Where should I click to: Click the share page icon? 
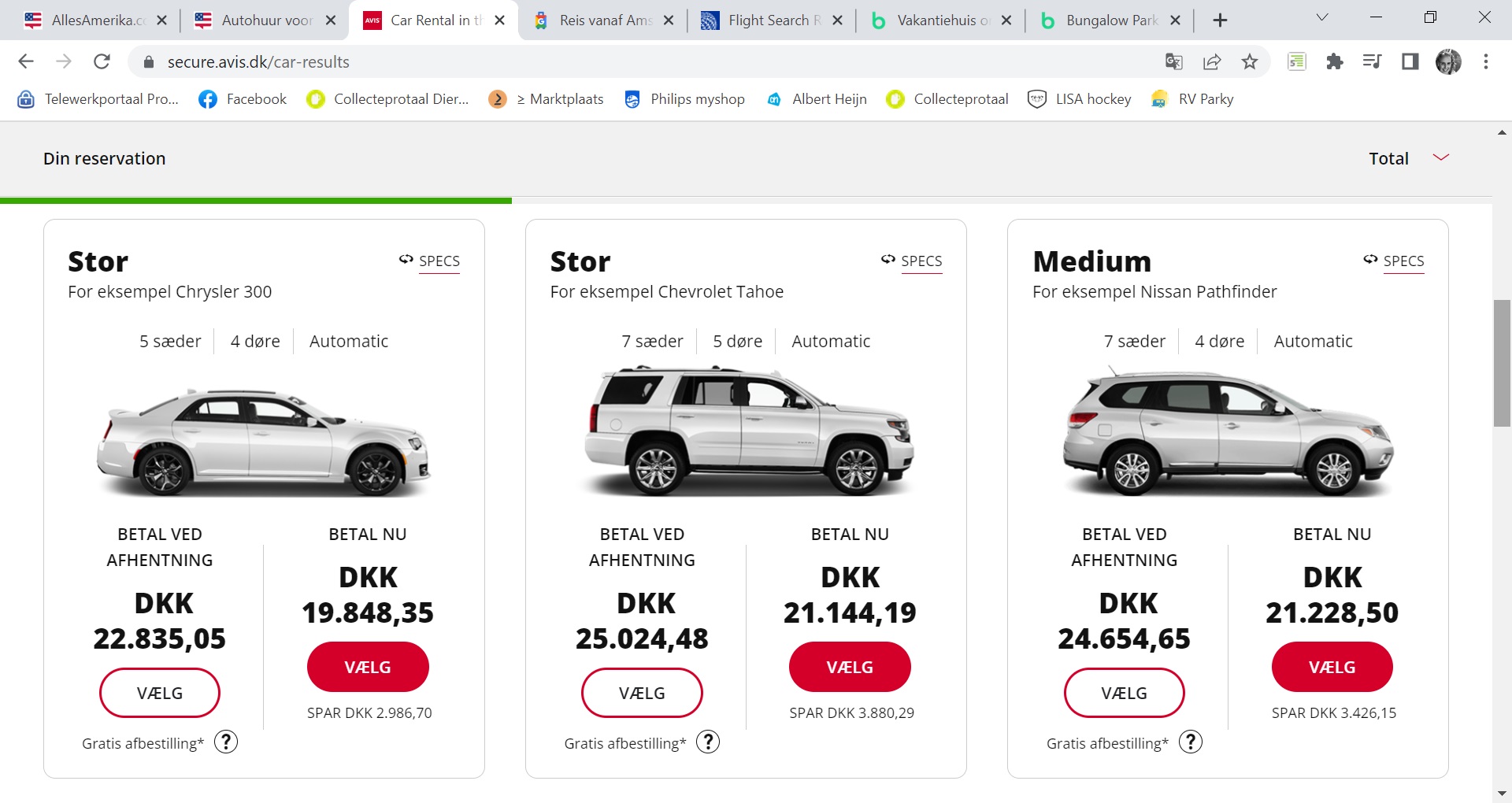pos(1212,61)
